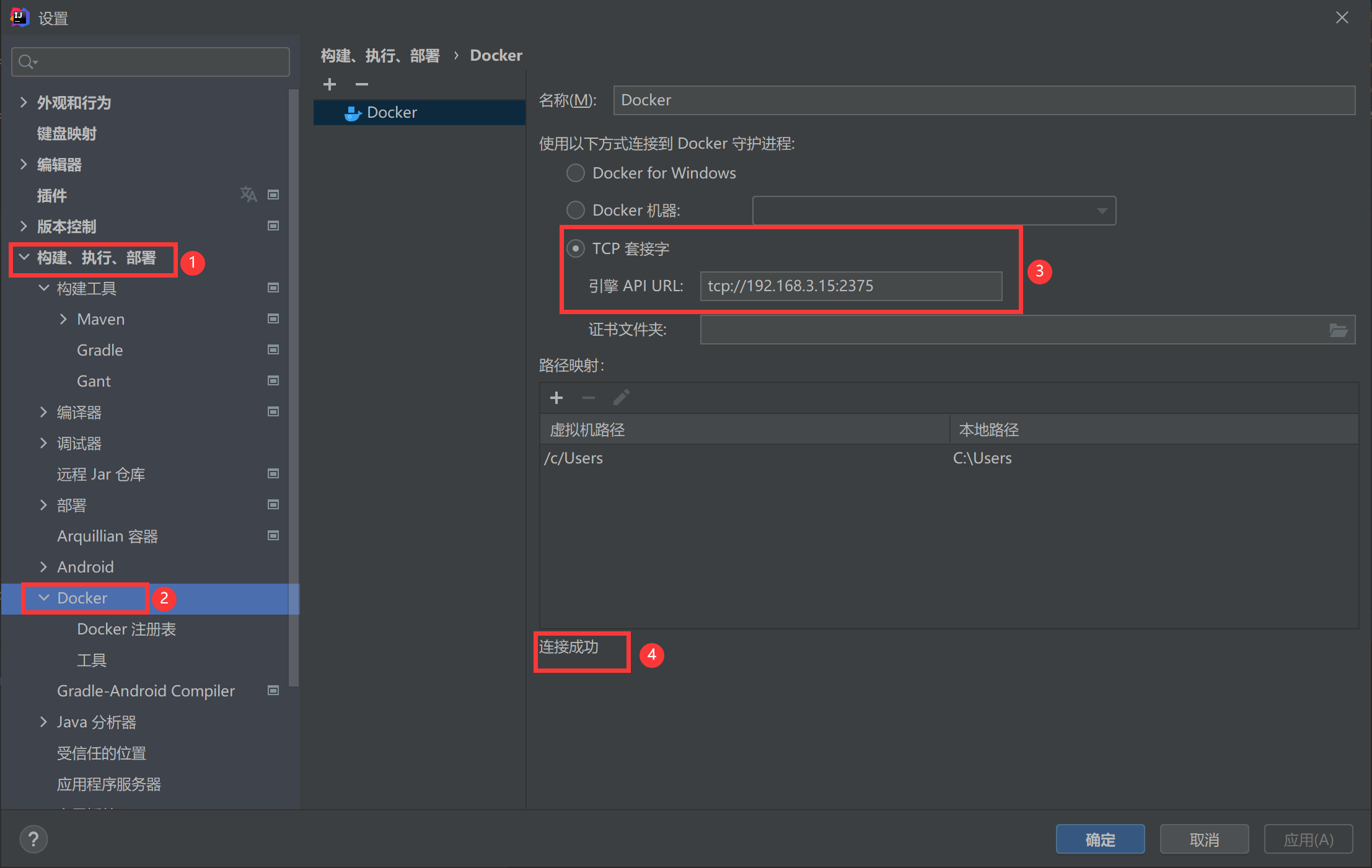The width and height of the screenshot is (1372, 868).
Task: Click the 引擎 API URL input field
Action: click(x=850, y=286)
